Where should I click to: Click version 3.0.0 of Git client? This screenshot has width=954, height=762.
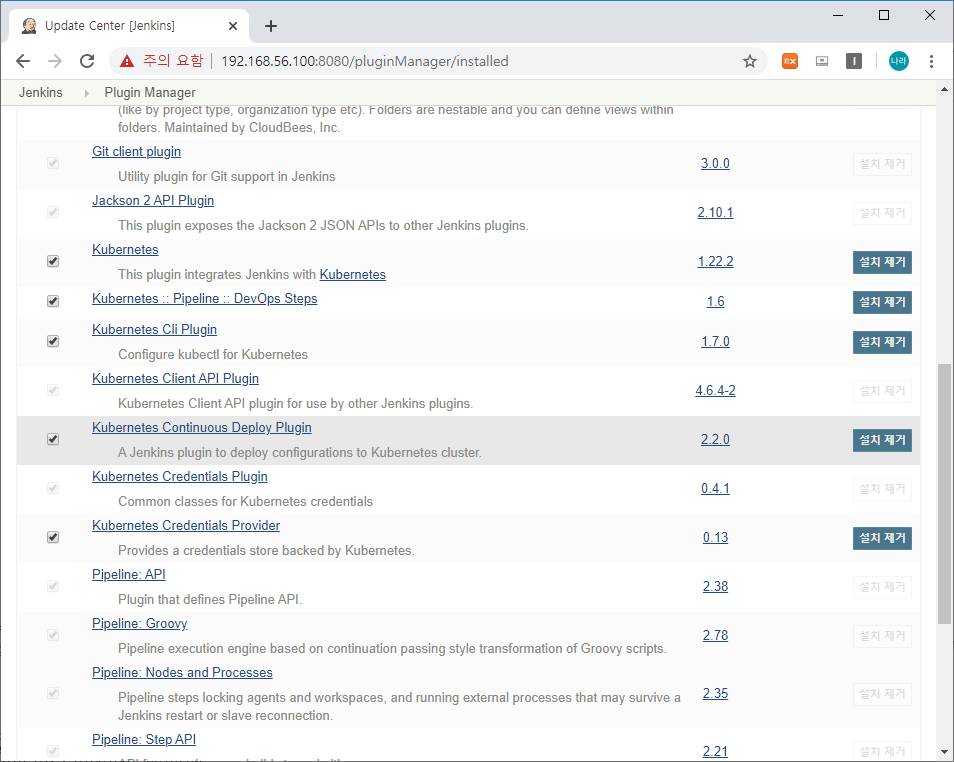coord(715,163)
